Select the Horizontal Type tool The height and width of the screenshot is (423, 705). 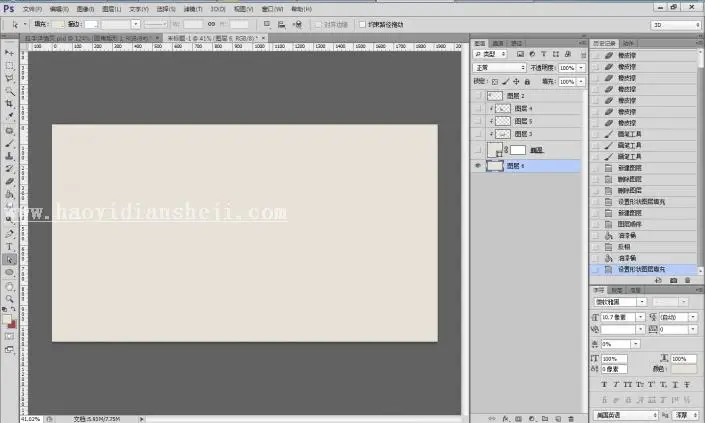(9, 247)
